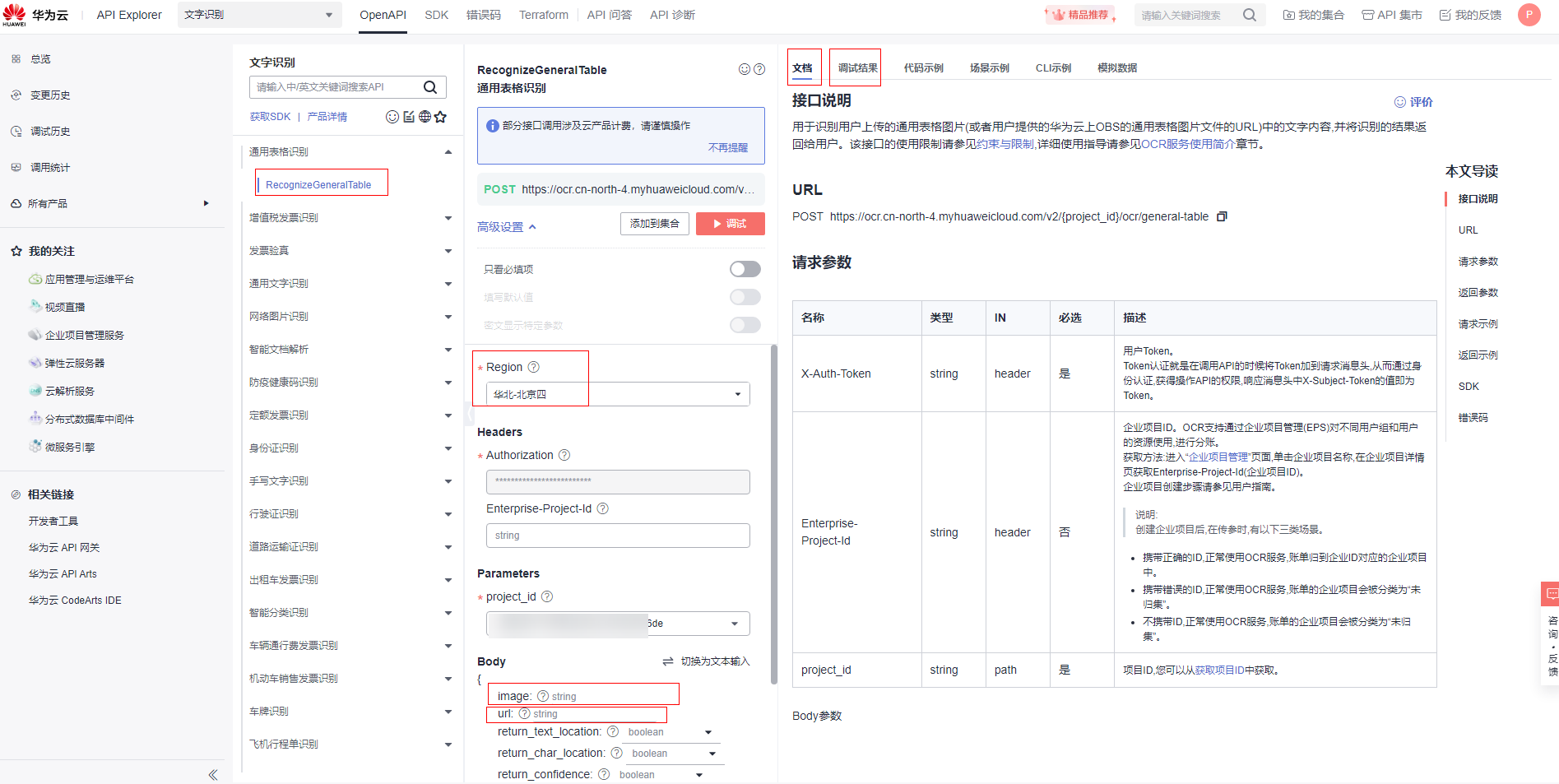1559x784 pixels.
Task: Click the search magnifier in top bar
Action: [1250, 15]
